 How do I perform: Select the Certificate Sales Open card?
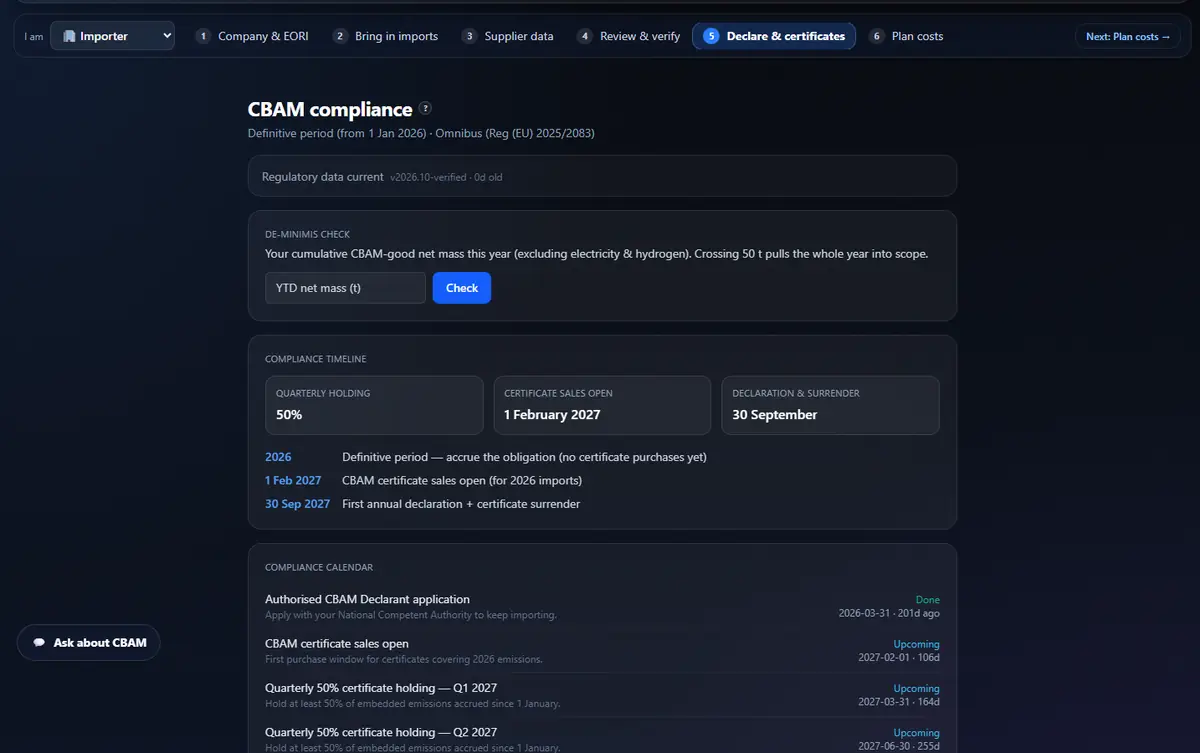pos(602,405)
